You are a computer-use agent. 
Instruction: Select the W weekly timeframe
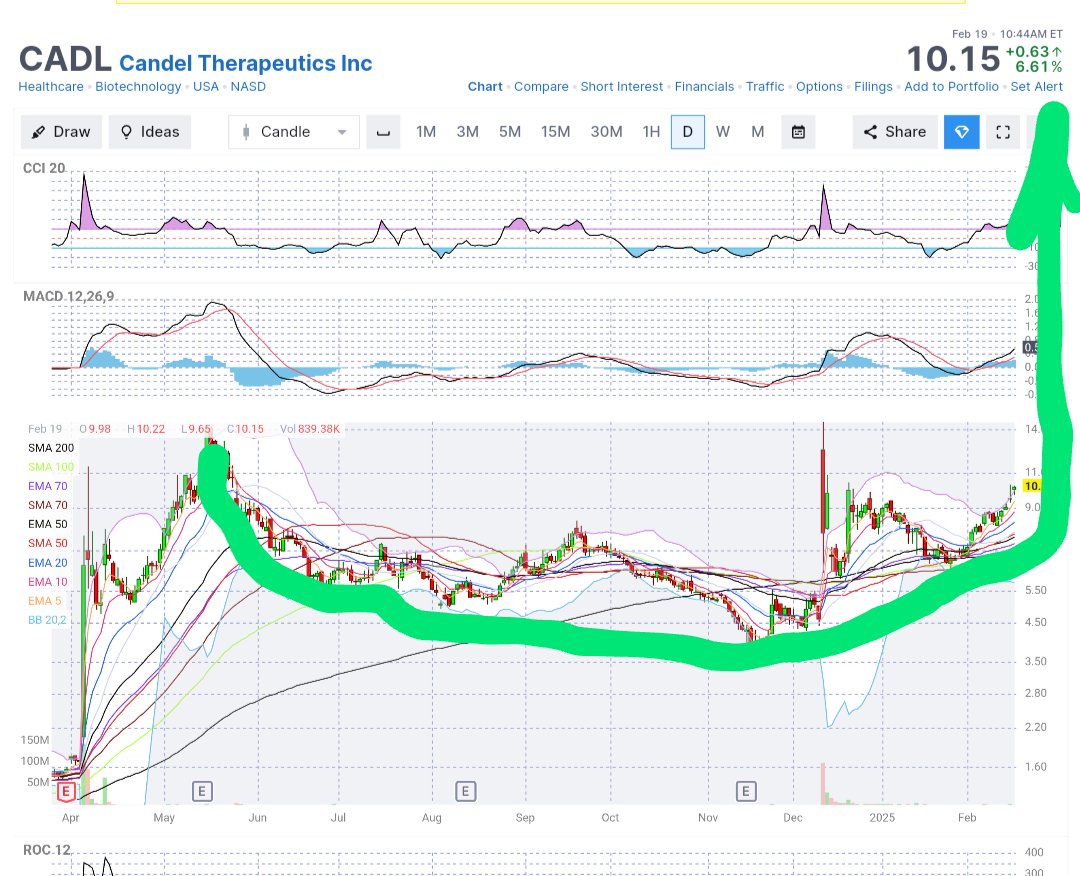[723, 132]
